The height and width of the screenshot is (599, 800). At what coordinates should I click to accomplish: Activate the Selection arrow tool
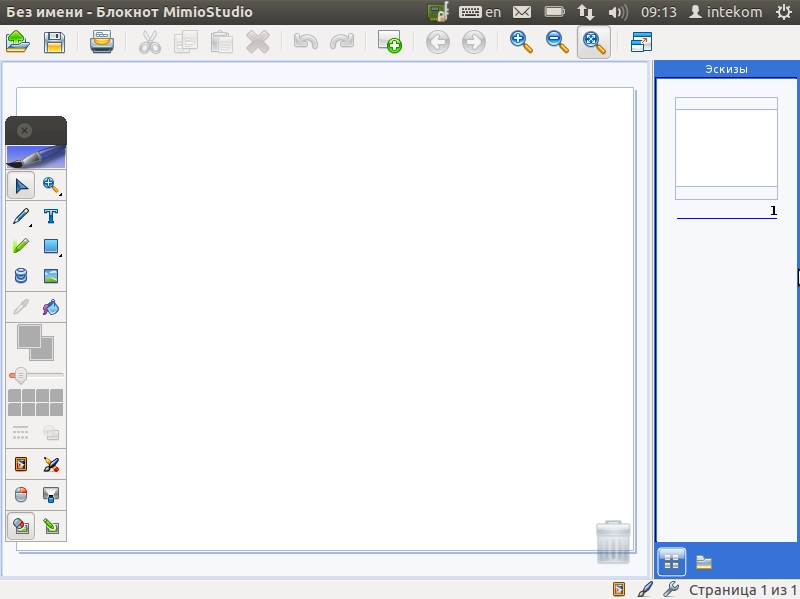(x=21, y=185)
